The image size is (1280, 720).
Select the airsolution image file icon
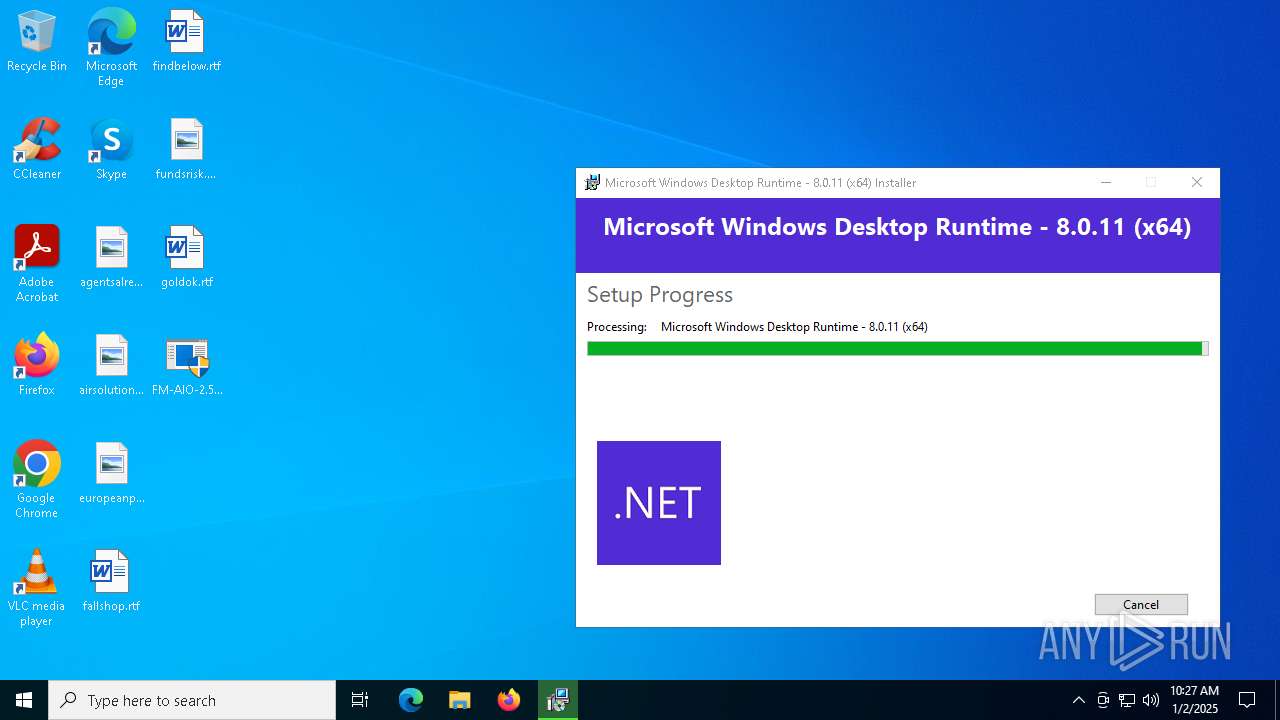(x=111, y=366)
